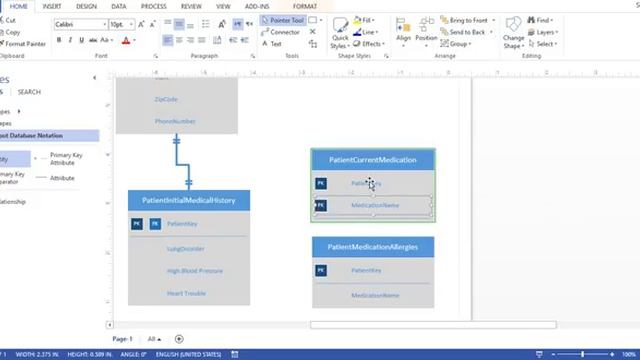Click the rotate text icon
This screenshot has height=360, width=640.
[222, 24]
